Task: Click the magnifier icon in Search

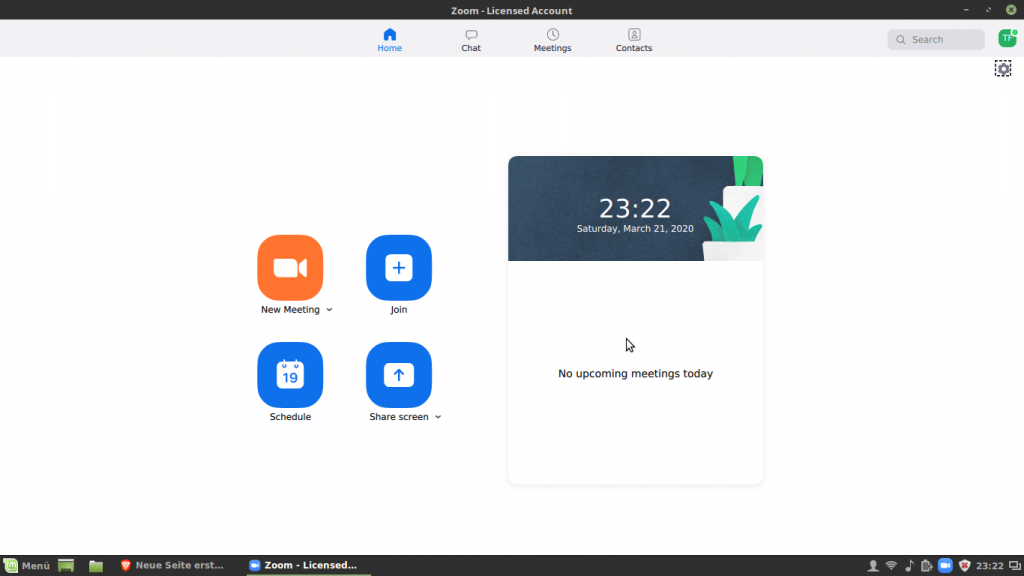Action: coord(901,40)
